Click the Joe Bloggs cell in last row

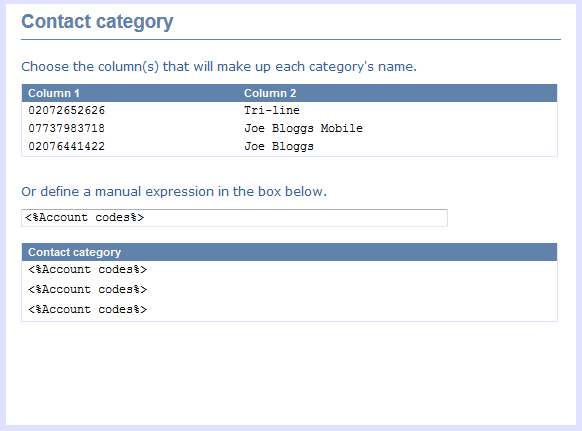[279, 146]
